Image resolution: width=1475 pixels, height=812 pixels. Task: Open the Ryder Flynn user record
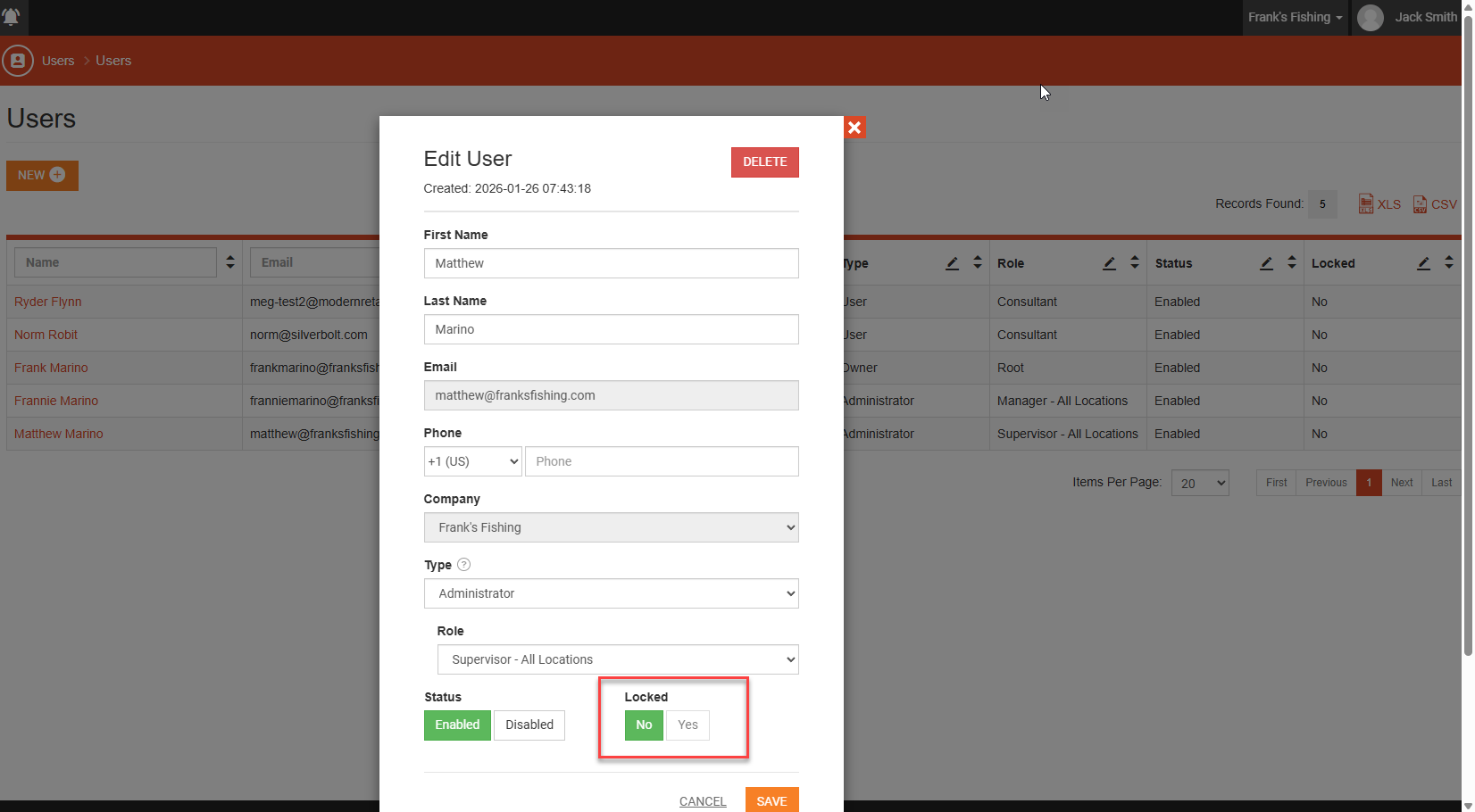tap(48, 302)
